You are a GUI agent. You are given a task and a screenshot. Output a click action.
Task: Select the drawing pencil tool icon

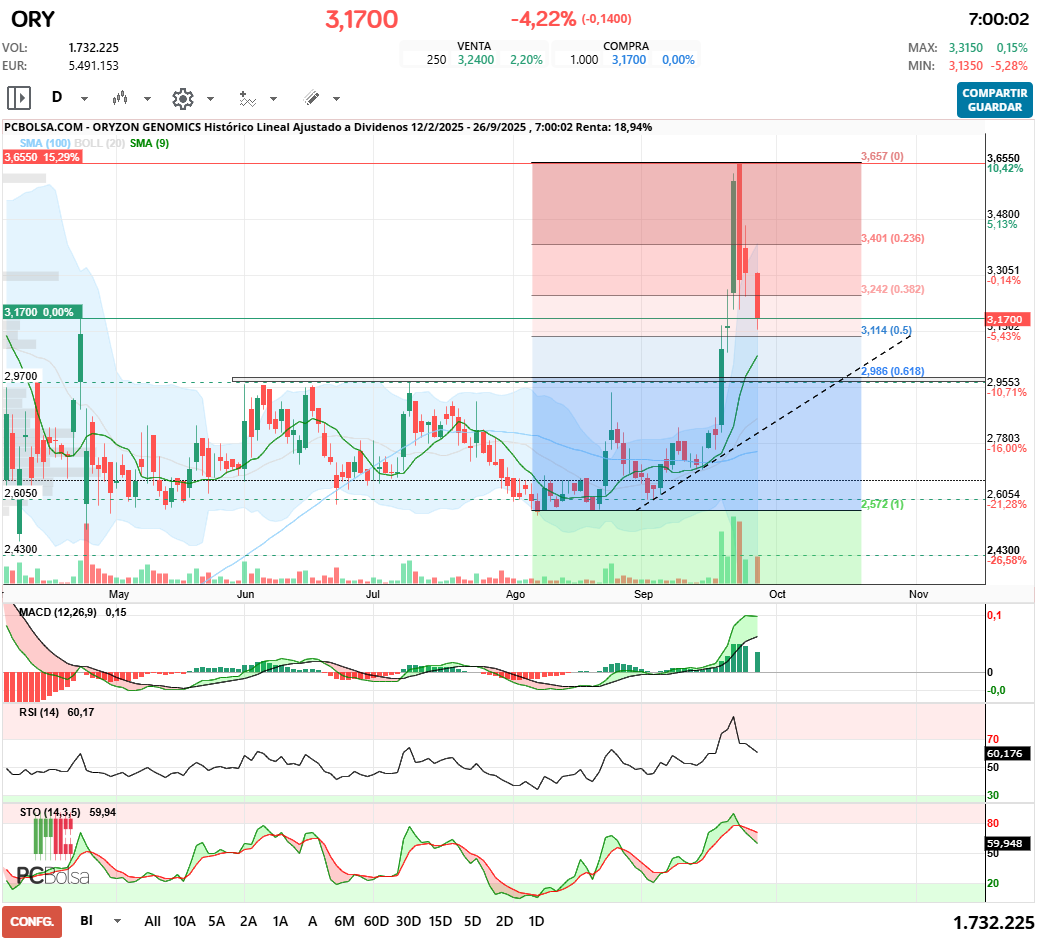(x=311, y=98)
